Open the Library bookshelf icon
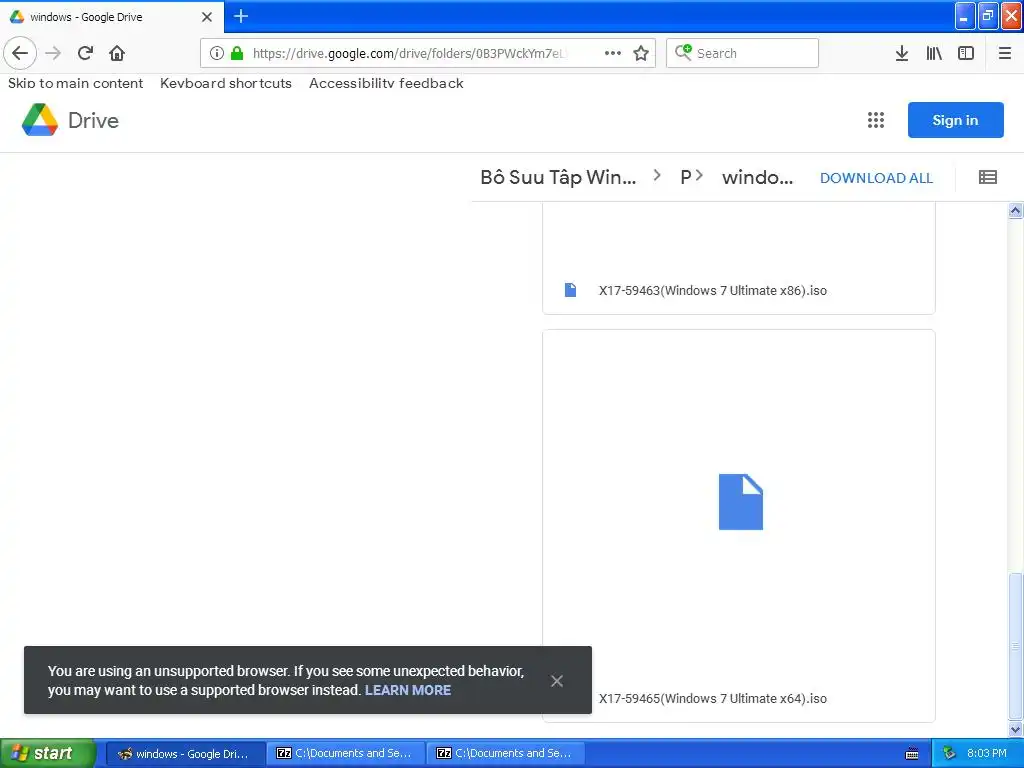The image size is (1024, 768). [934, 53]
